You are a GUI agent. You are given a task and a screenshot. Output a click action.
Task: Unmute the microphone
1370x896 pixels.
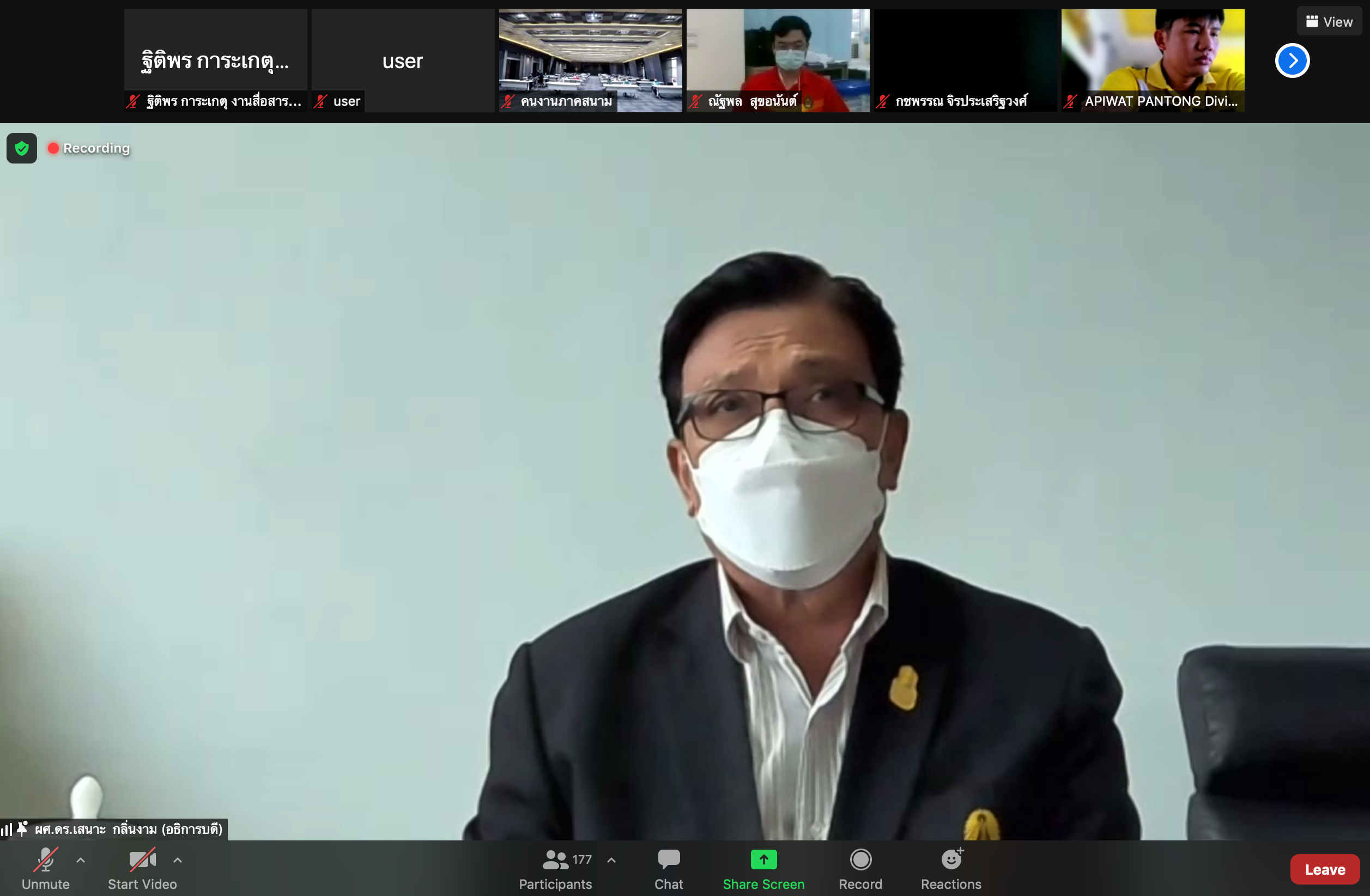tap(45, 868)
